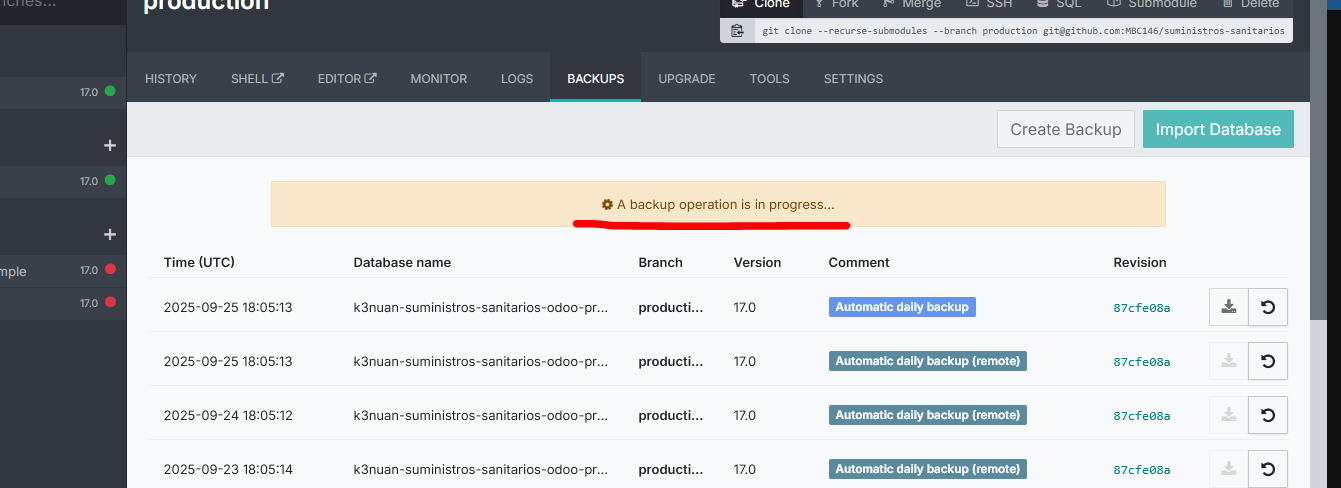Screen dimensions: 1341x488
Task: Go to the Monitor tab
Action: click(x=438, y=79)
